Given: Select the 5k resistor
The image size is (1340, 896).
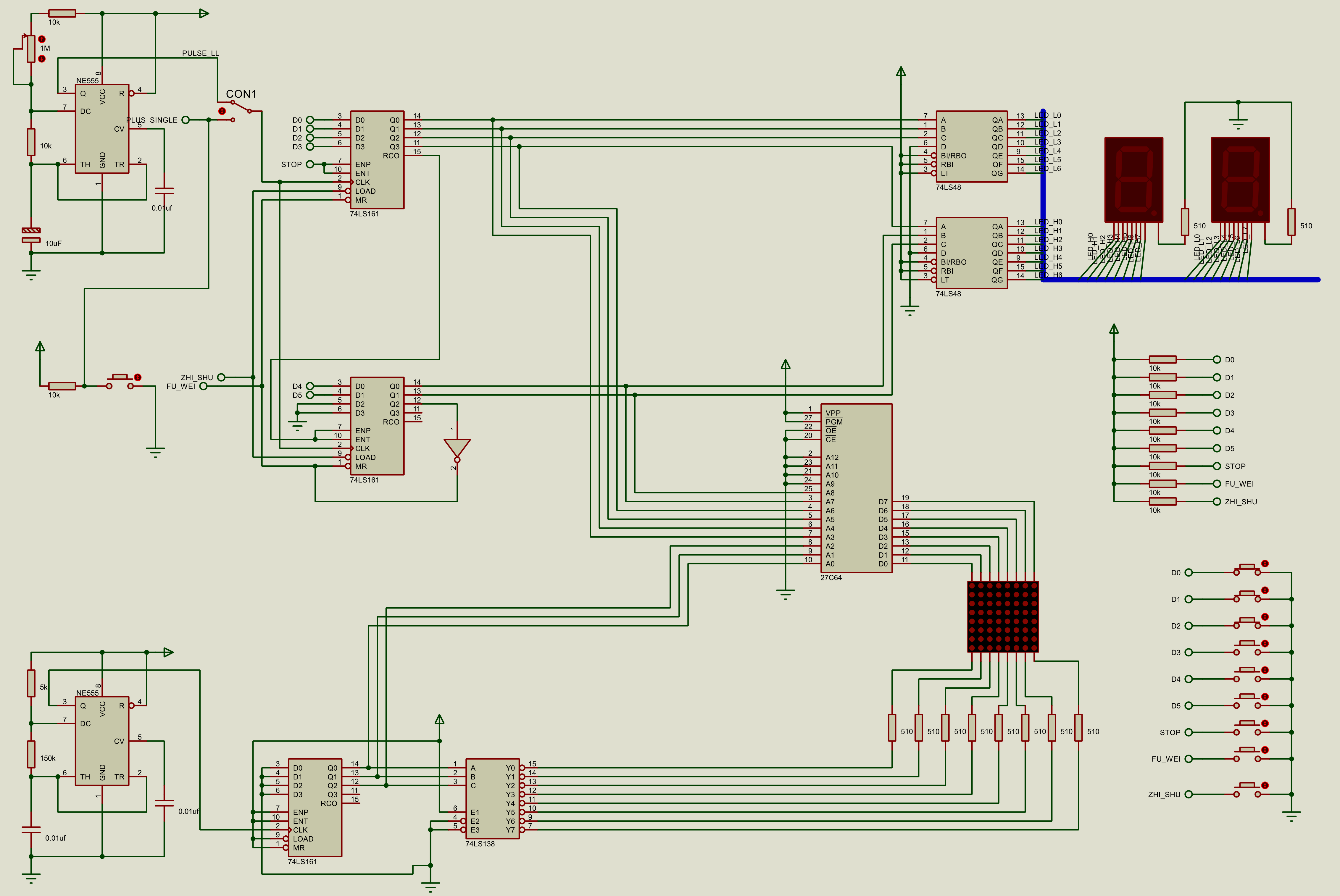Looking at the screenshot, I should tap(31, 683).
